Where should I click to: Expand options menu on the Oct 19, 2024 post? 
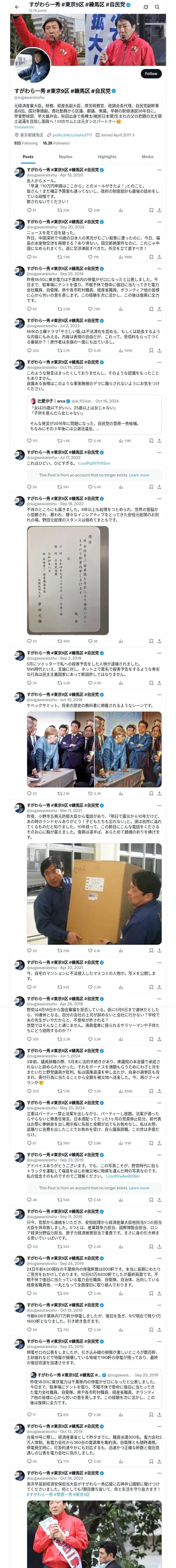tap(159, 362)
